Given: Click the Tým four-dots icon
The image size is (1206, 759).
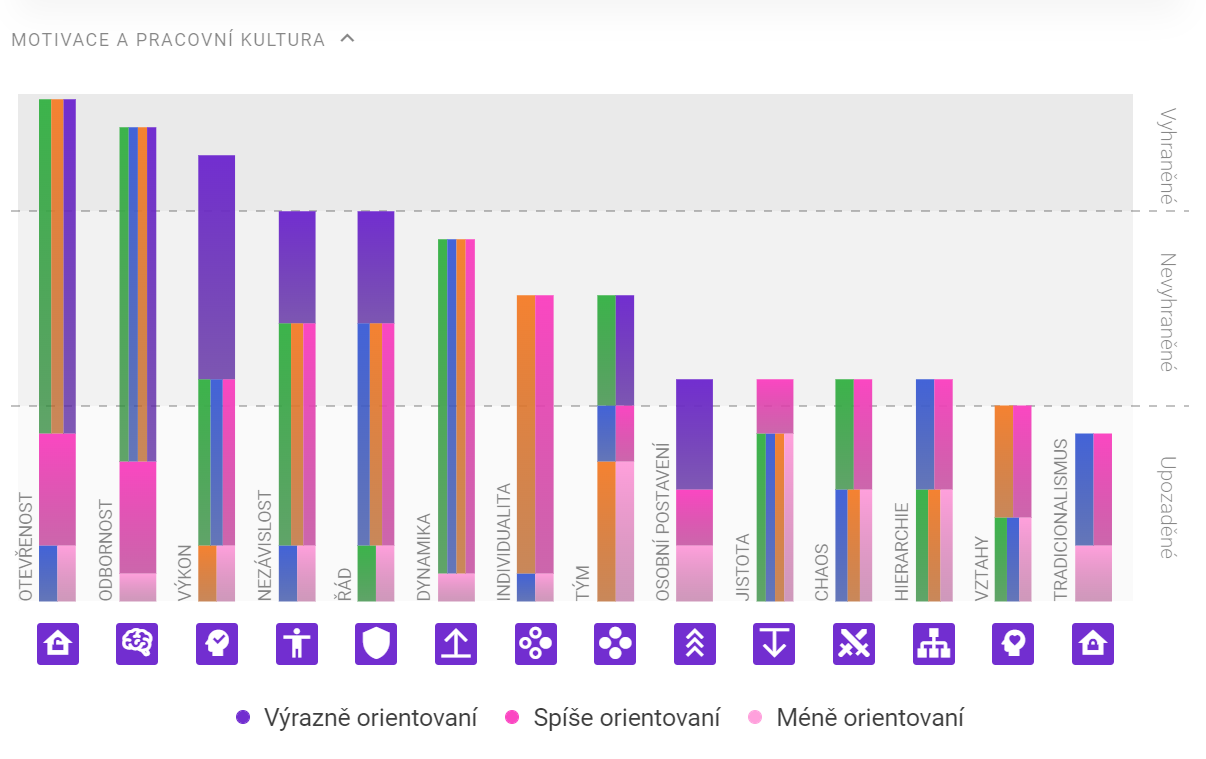Looking at the screenshot, I should [x=615, y=644].
